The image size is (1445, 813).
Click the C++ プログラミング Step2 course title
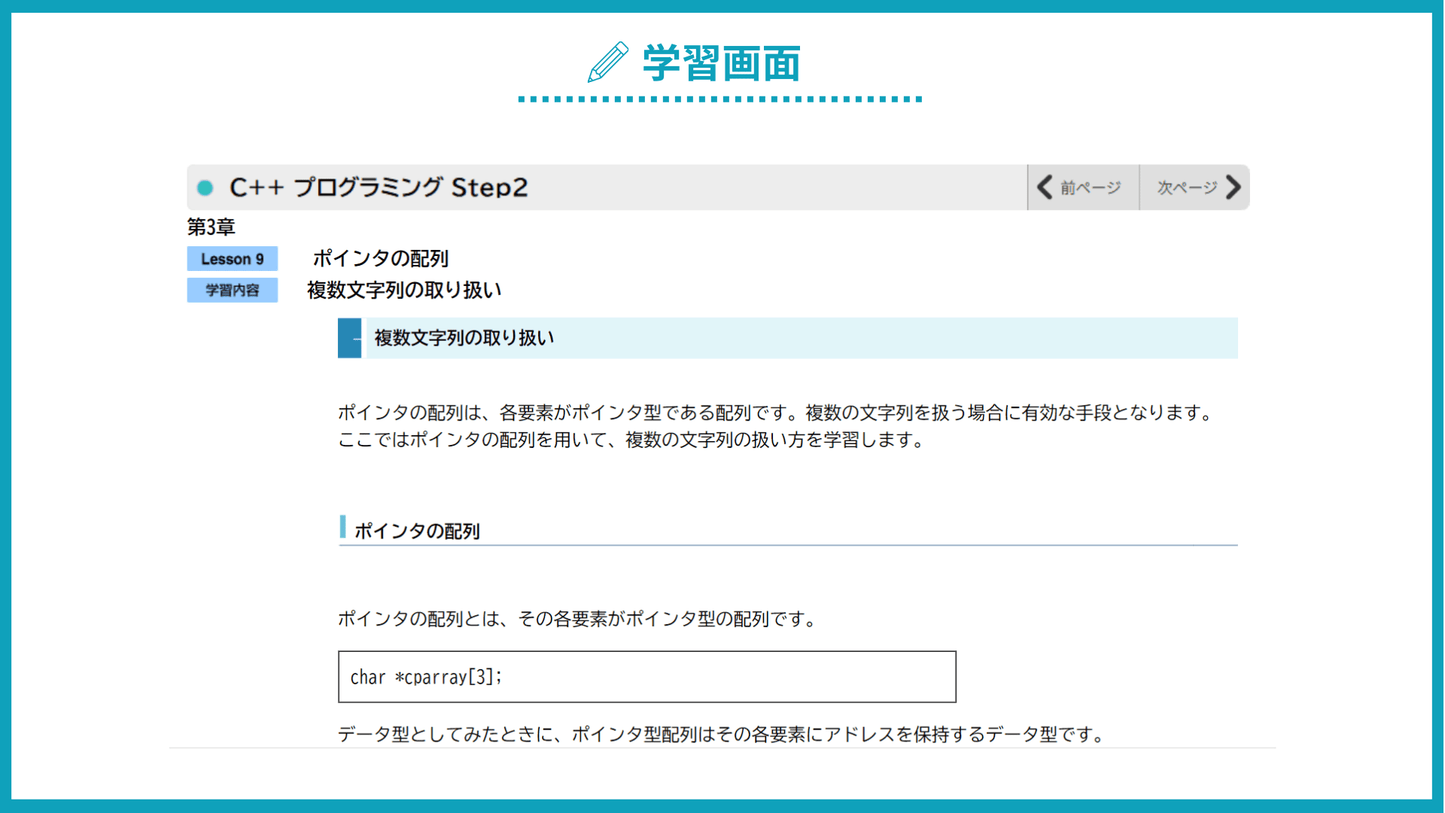tap(378, 188)
